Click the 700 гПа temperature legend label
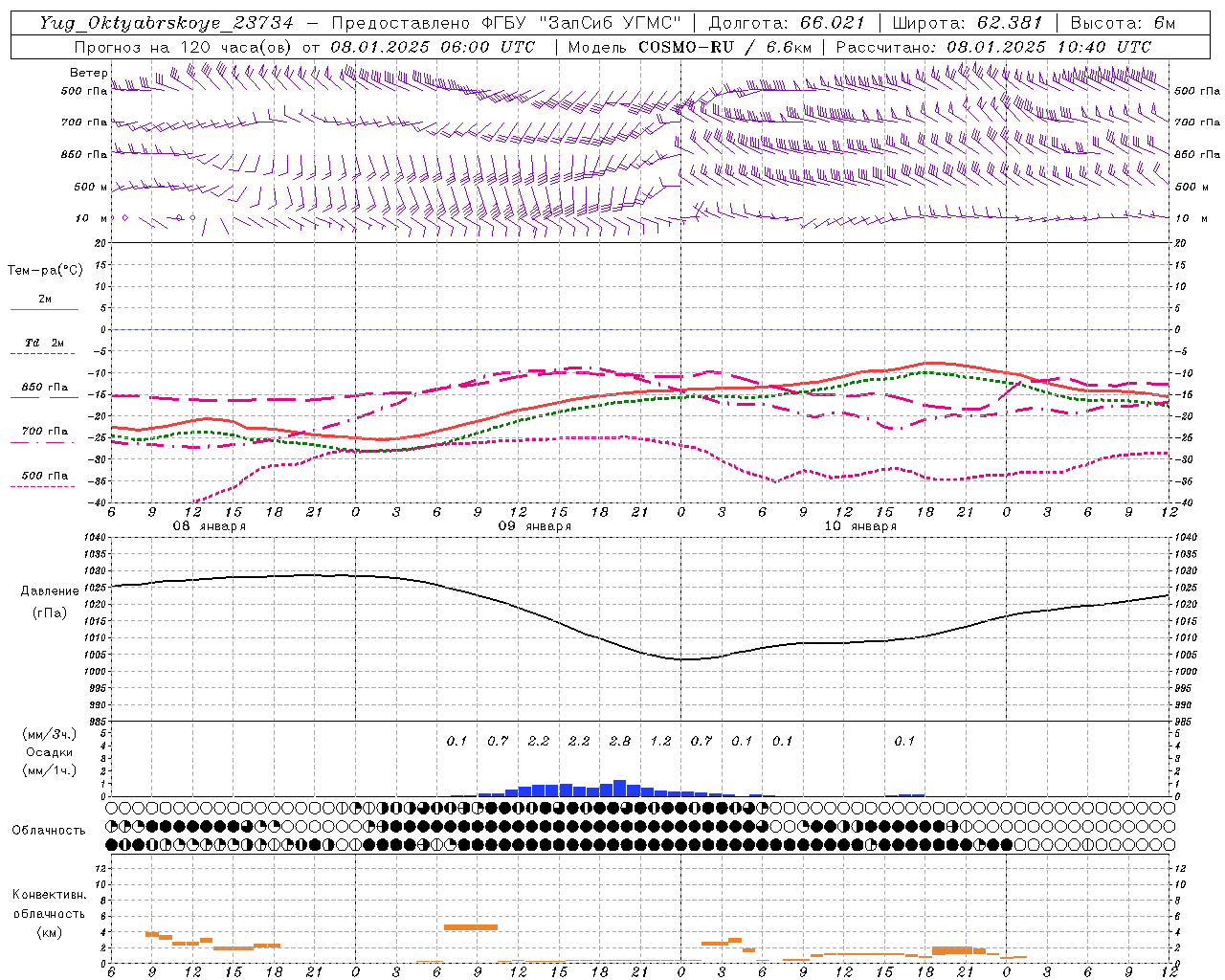The image size is (1225, 980). point(44,432)
